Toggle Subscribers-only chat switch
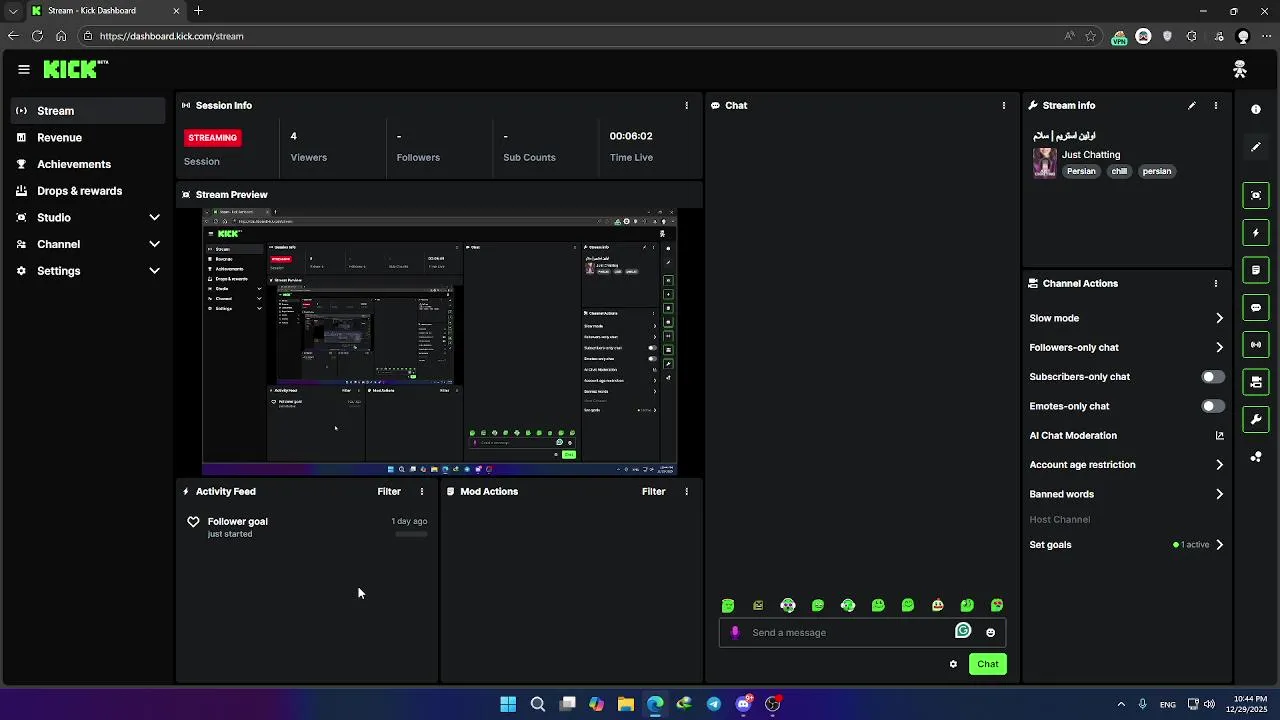 1212,377
